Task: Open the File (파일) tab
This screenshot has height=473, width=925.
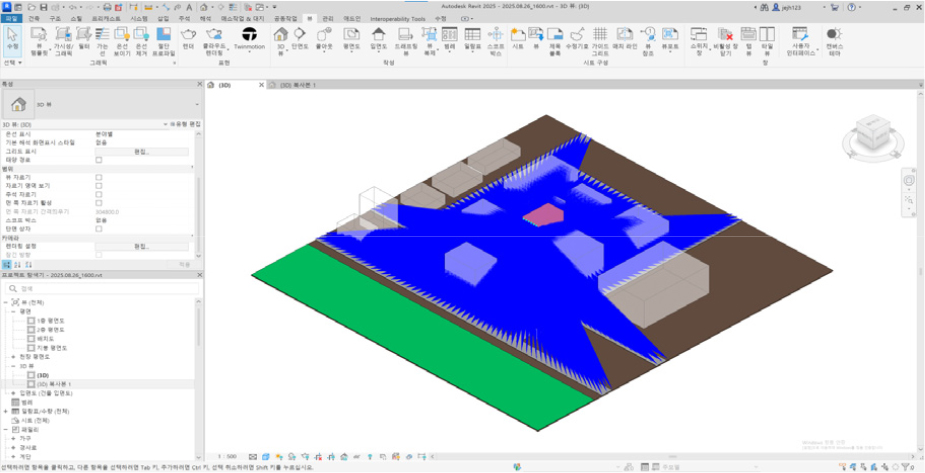Action: pos(12,19)
